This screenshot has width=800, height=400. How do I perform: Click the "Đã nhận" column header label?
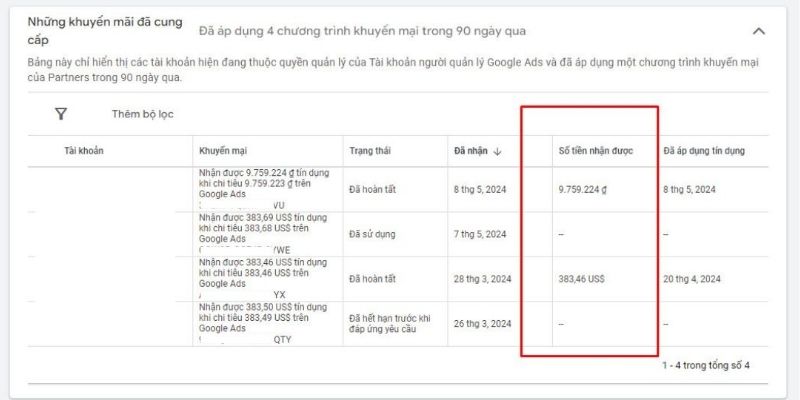[x=470, y=151]
